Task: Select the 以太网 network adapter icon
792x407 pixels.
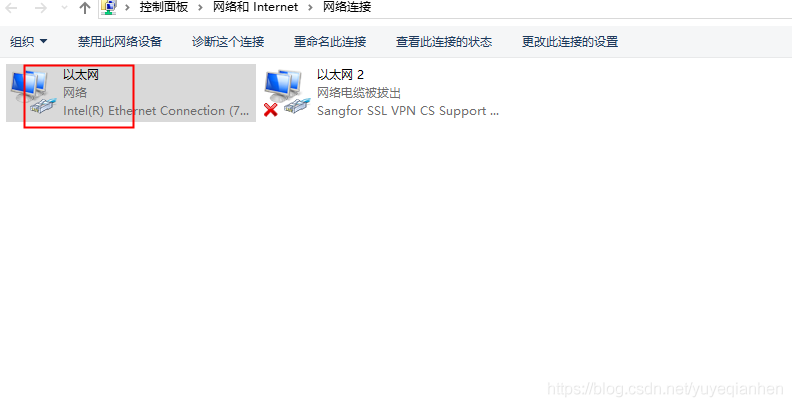Action: point(33,92)
